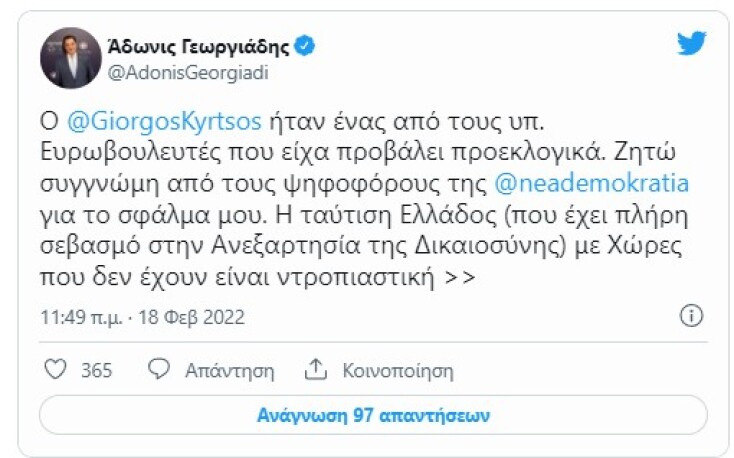Click the 365 likes count
This screenshot has height=458, width=734.
(96, 371)
